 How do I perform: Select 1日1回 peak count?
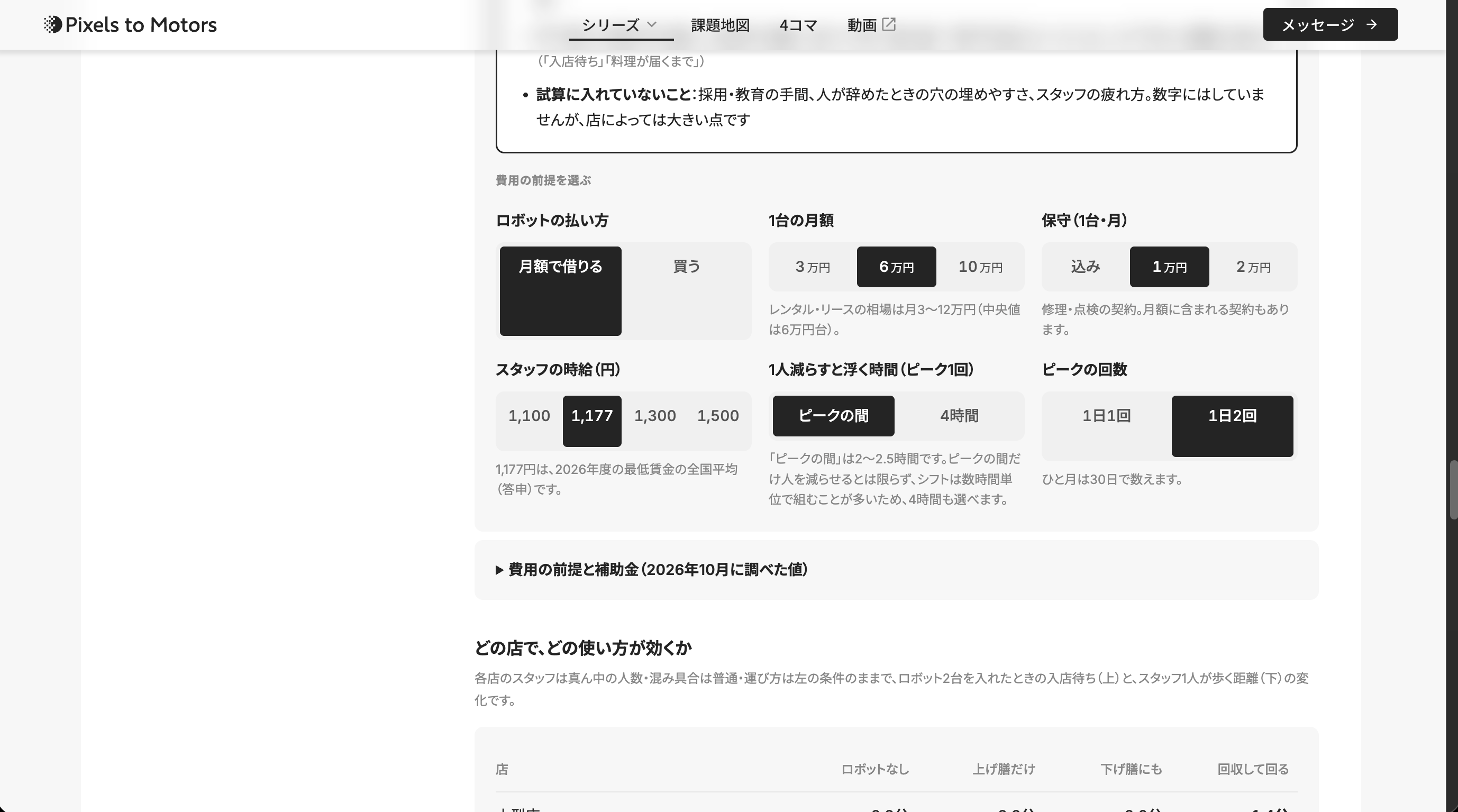[x=1107, y=426]
